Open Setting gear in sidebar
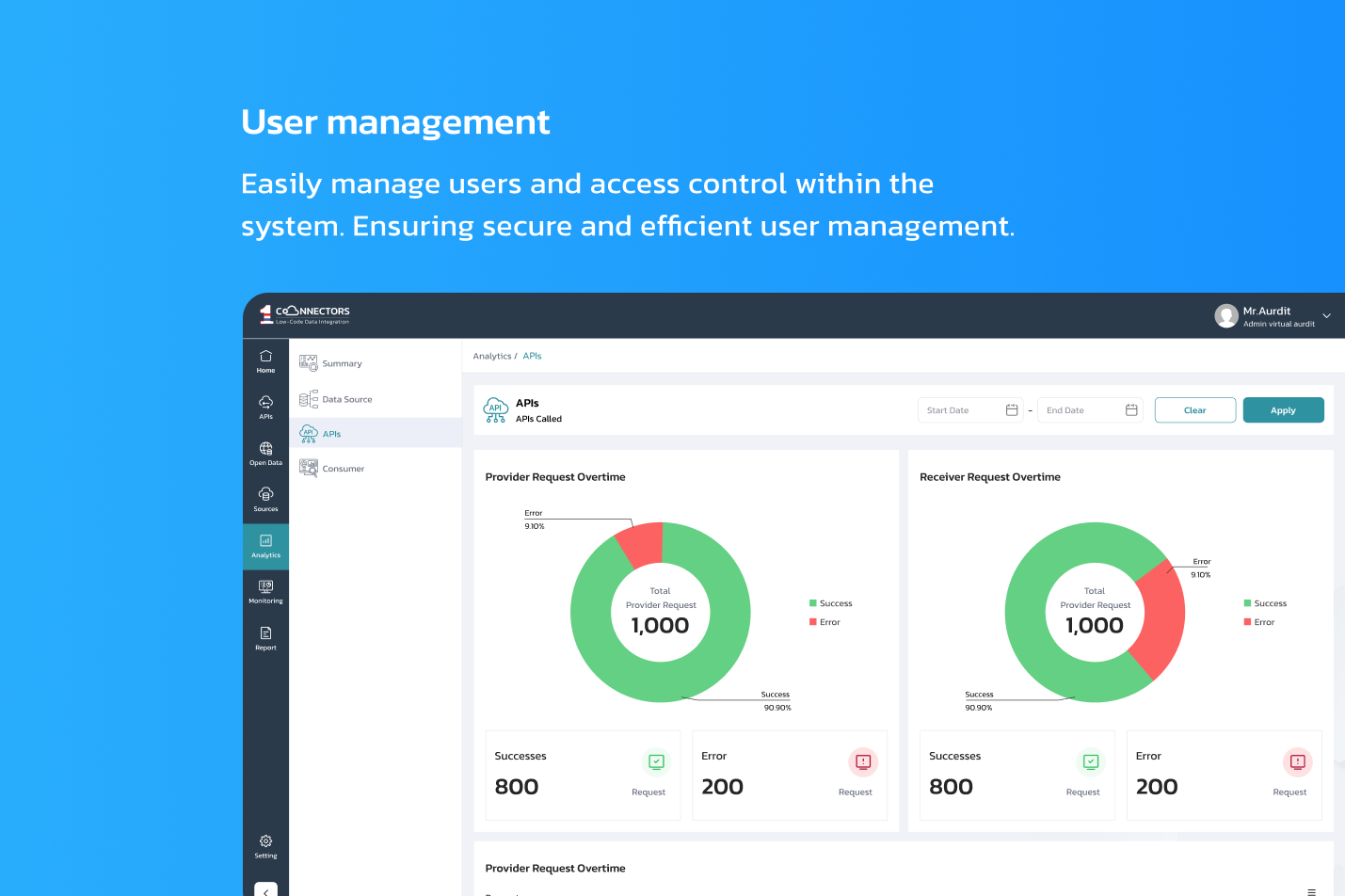The height and width of the screenshot is (896, 1345). pyautogui.click(x=265, y=846)
